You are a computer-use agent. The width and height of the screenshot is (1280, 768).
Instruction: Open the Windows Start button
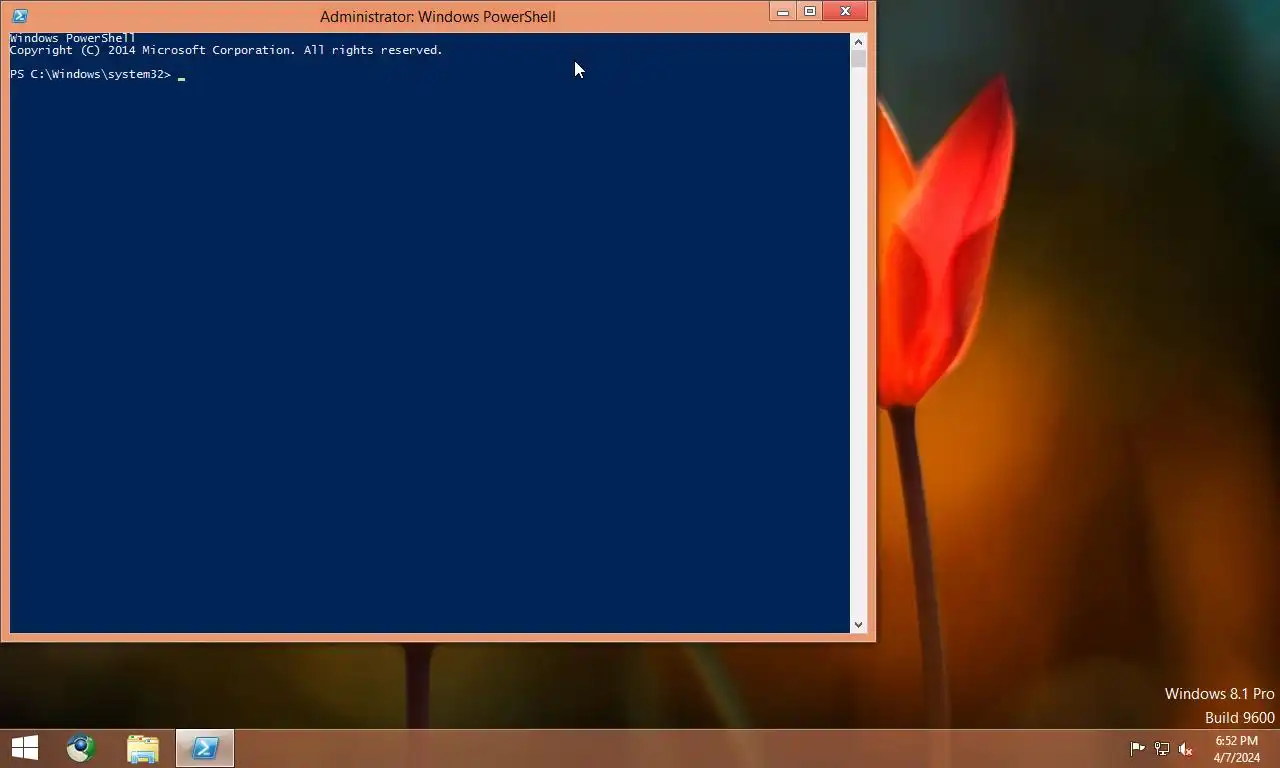(x=25, y=748)
